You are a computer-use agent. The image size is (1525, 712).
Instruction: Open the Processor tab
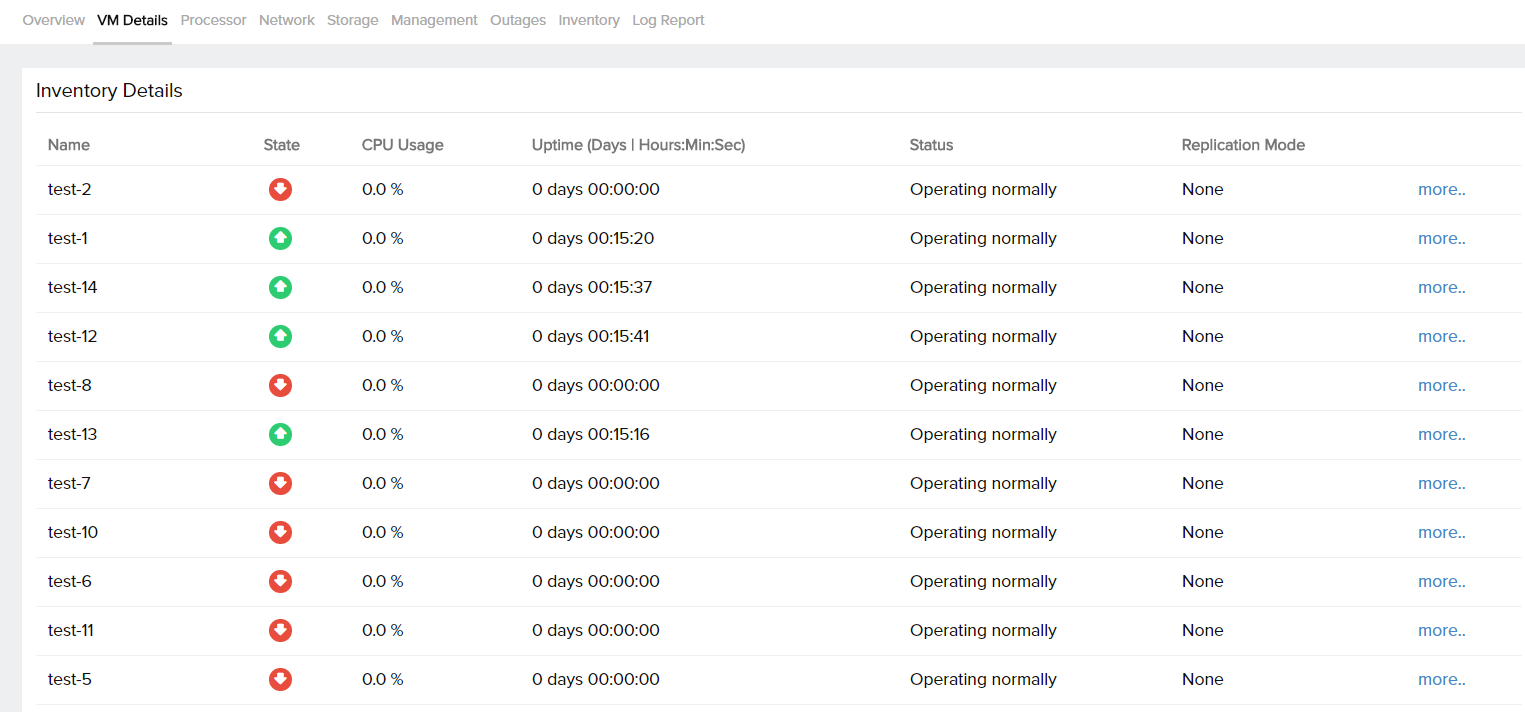[x=213, y=20]
